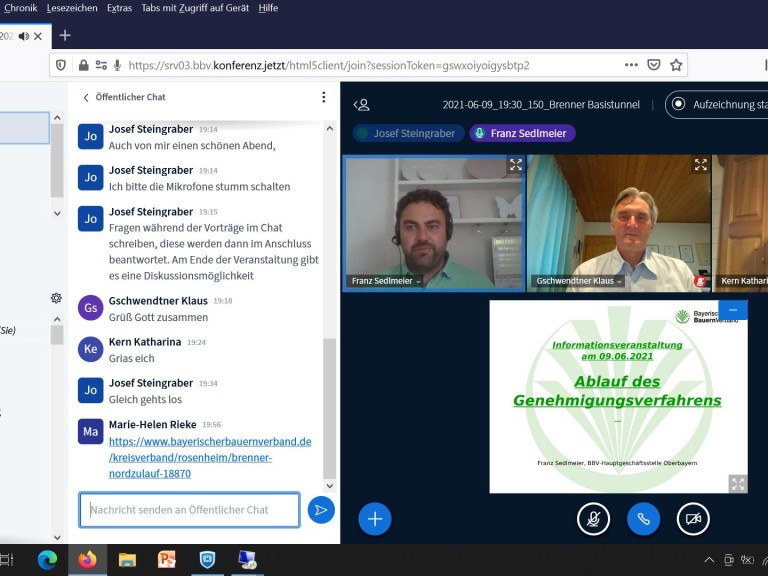Minimize presentation with blue minus button
The width and height of the screenshot is (768, 576).
coord(733,310)
